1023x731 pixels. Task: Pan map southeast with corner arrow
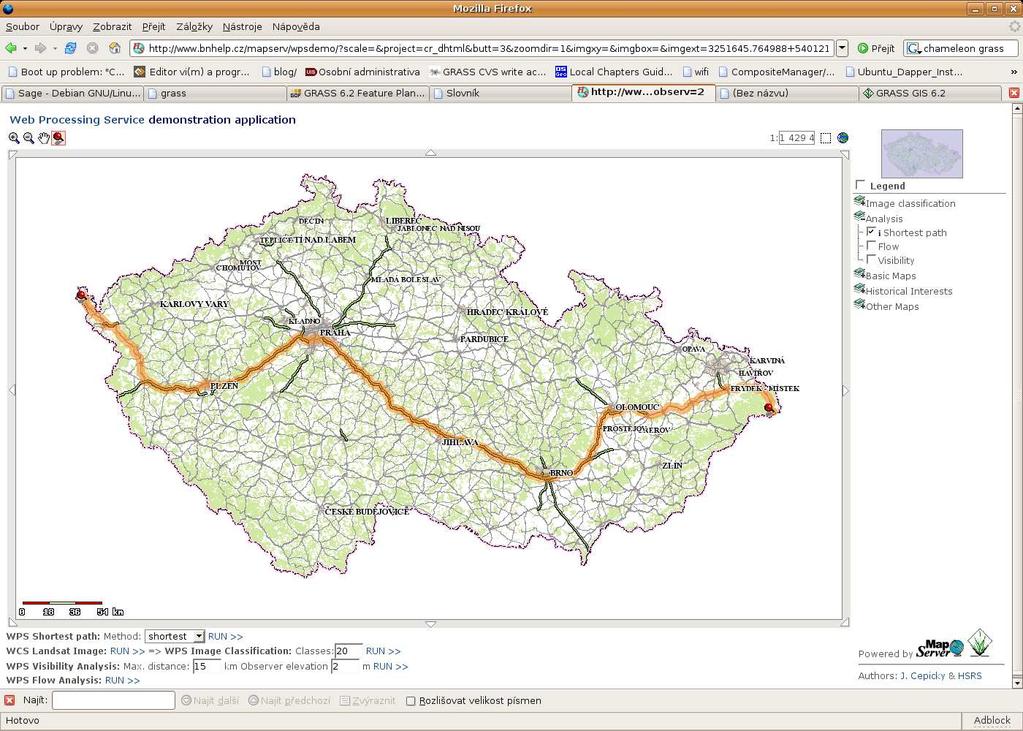(x=845, y=622)
